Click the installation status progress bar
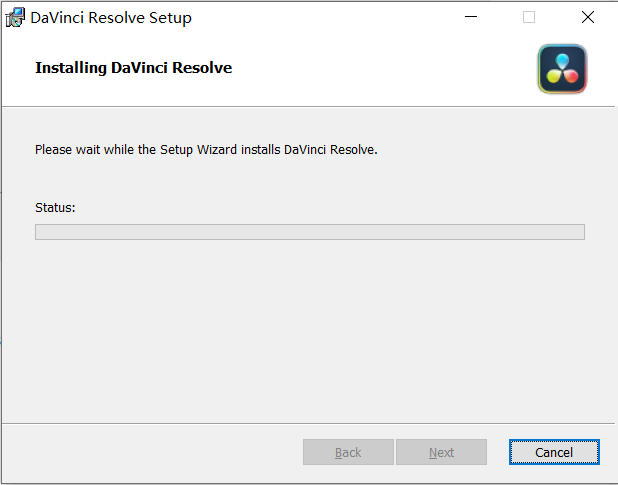This screenshot has width=618, height=485. pyautogui.click(x=309, y=232)
